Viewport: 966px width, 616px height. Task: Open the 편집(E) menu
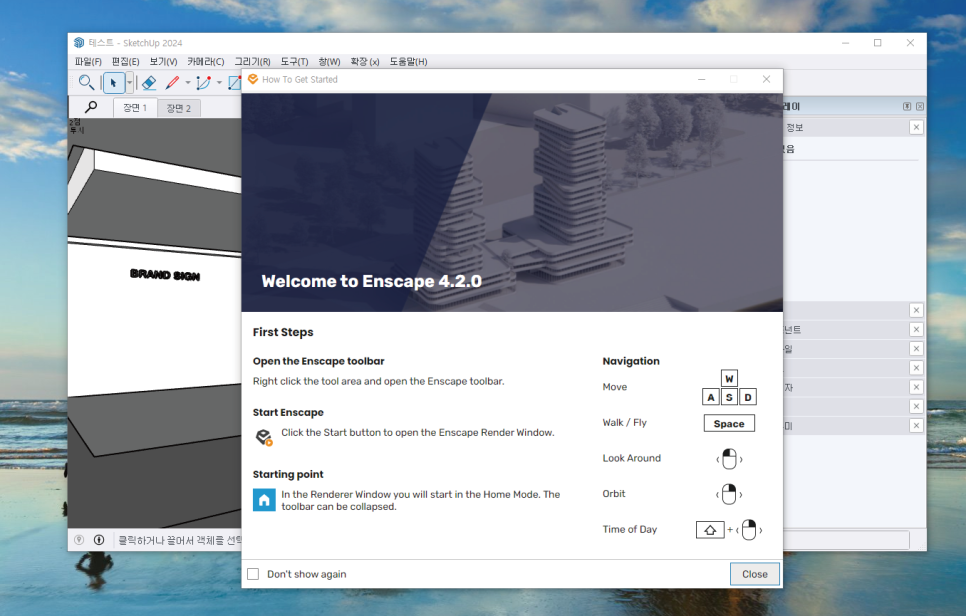click(125, 62)
